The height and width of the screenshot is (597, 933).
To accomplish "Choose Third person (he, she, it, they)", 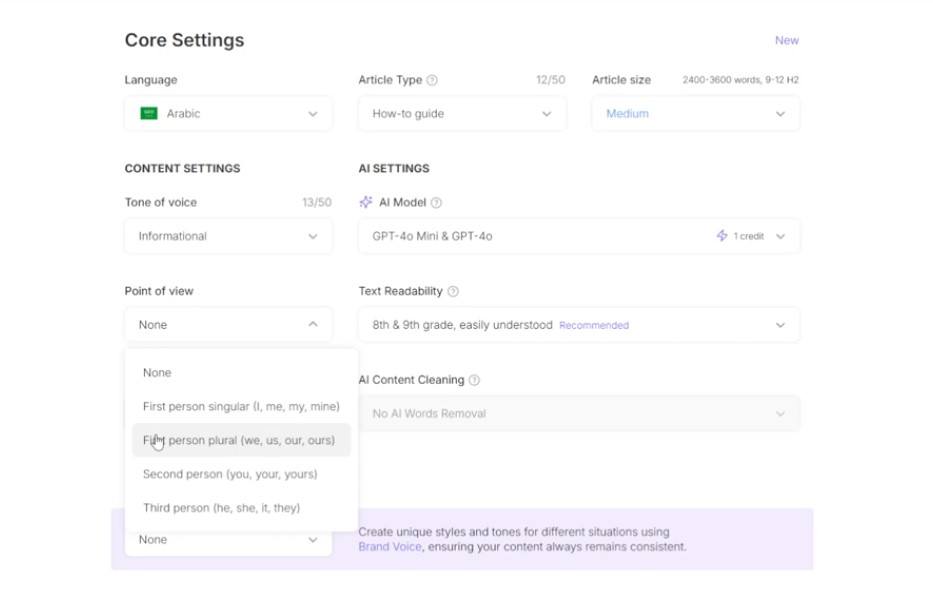I will pos(241,508).
